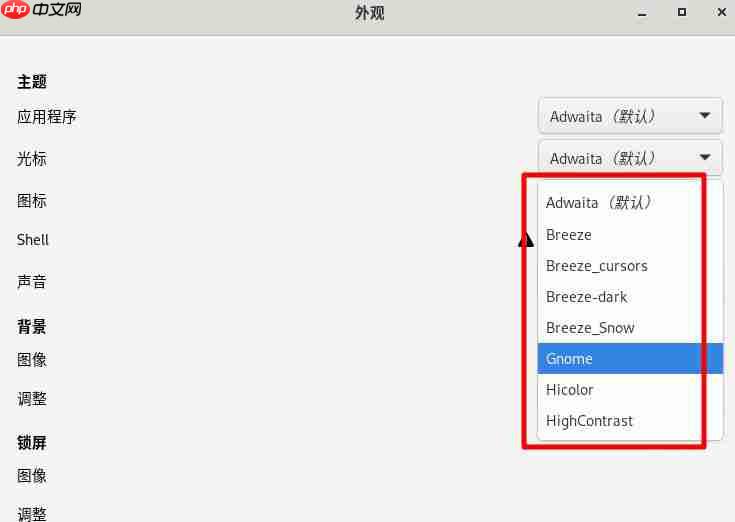This screenshot has width=735, height=522.
Task: Pick Breeze_Snow cursor theme
Action: pos(630,328)
